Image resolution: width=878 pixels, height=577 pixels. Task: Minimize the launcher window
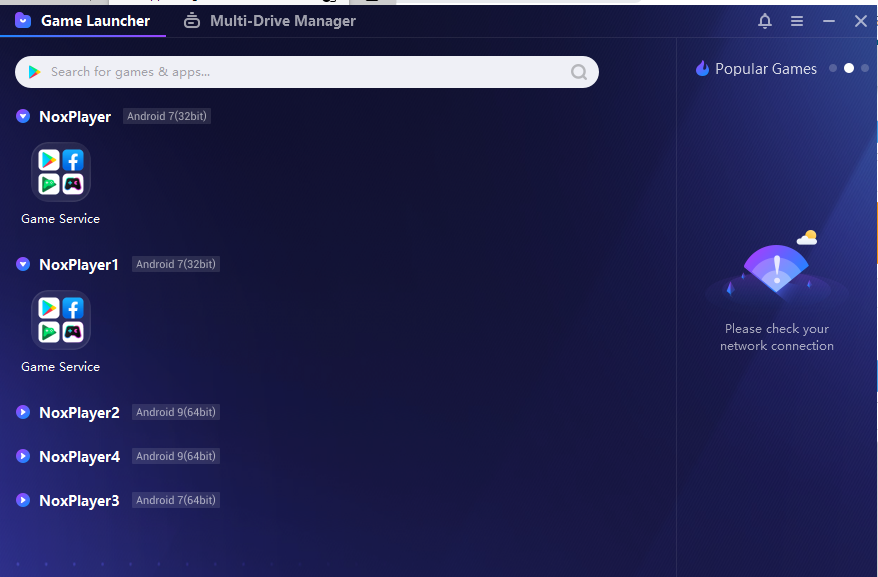[829, 21]
